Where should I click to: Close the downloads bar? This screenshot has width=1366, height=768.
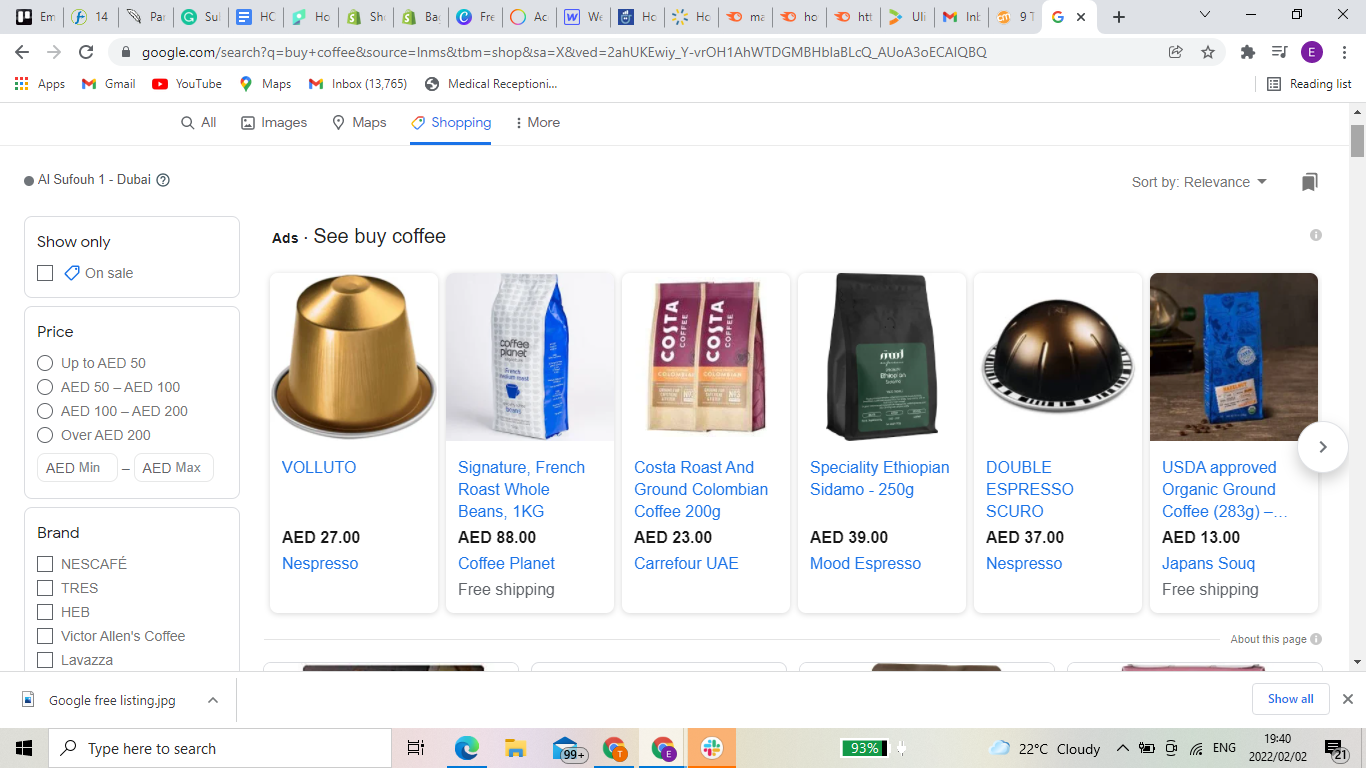tap(1347, 699)
